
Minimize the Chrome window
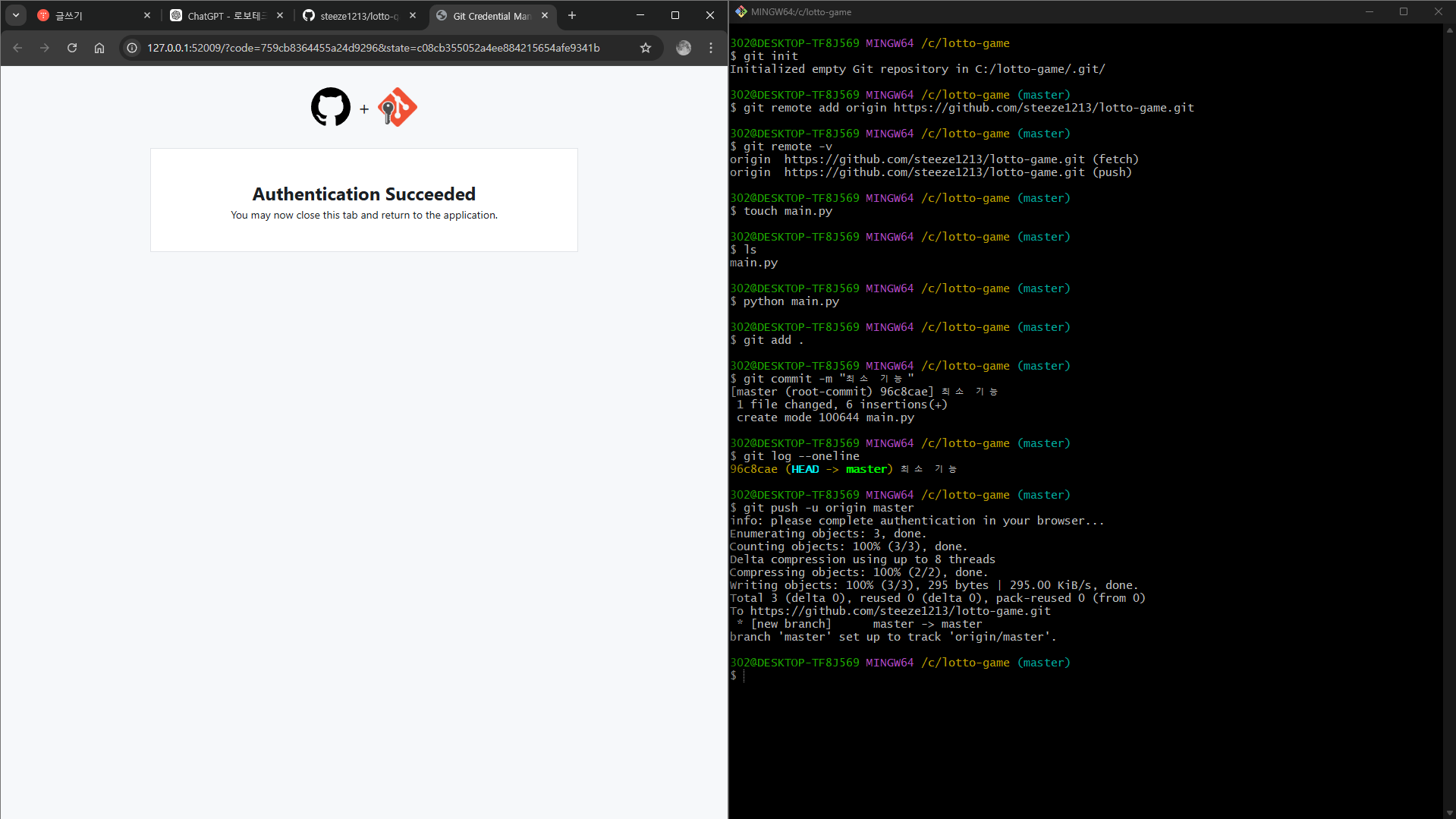pyautogui.click(x=640, y=15)
